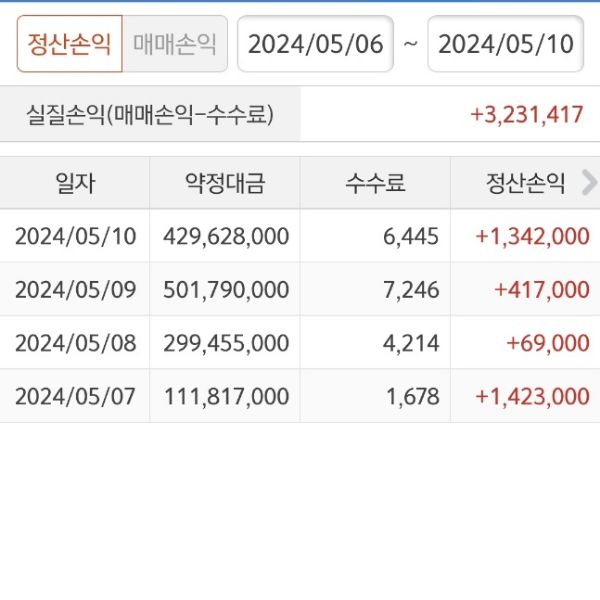The height and width of the screenshot is (600, 600).
Task: Sort by the 일자 column header
Action: click(75, 183)
